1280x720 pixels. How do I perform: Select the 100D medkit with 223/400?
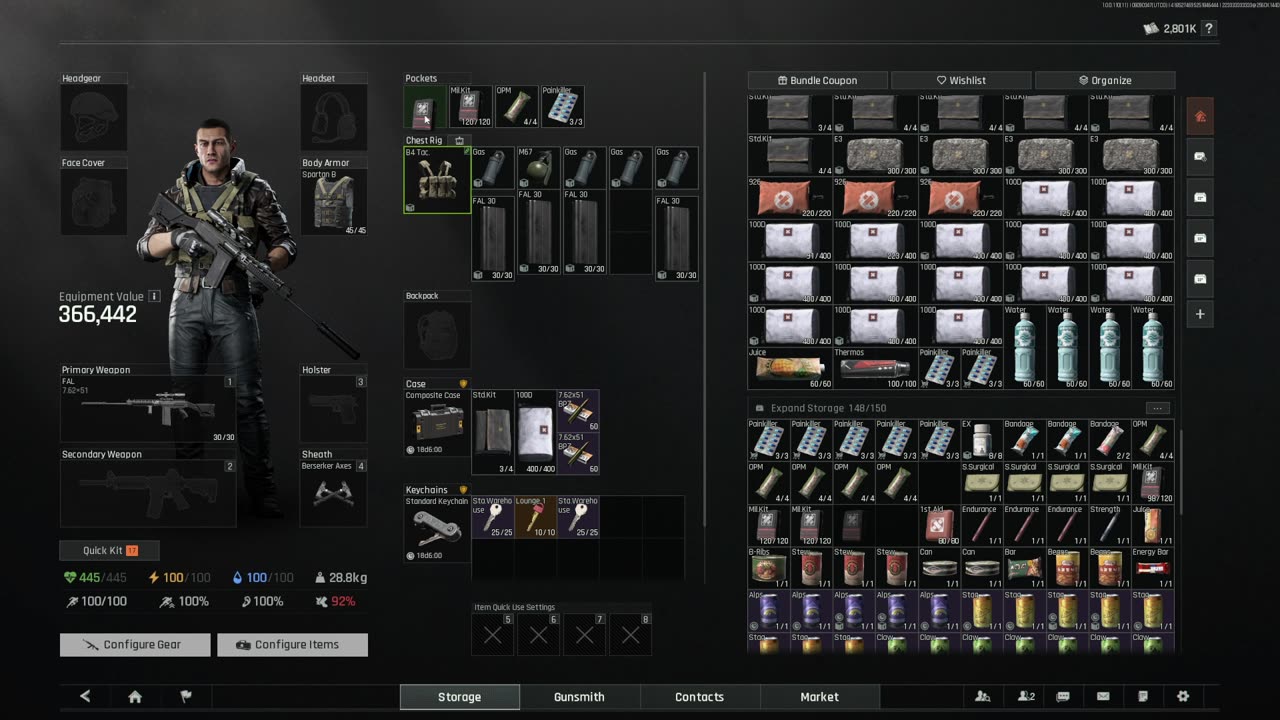click(876, 241)
